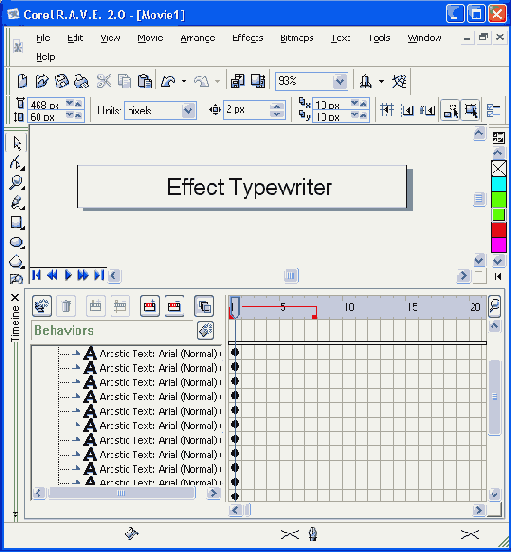Expand the first Artistic Text tree item

click(76, 353)
